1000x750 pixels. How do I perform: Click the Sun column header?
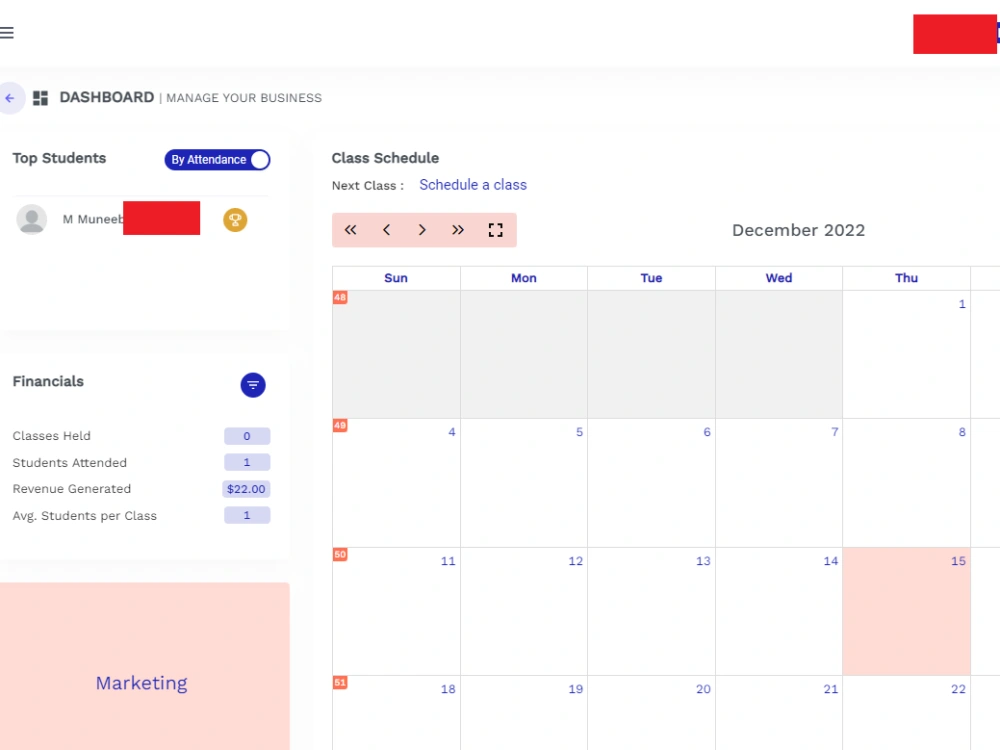click(395, 278)
